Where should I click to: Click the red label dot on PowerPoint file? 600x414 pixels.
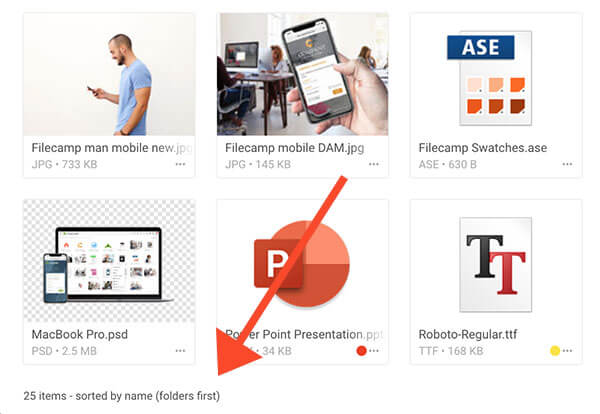click(x=361, y=350)
